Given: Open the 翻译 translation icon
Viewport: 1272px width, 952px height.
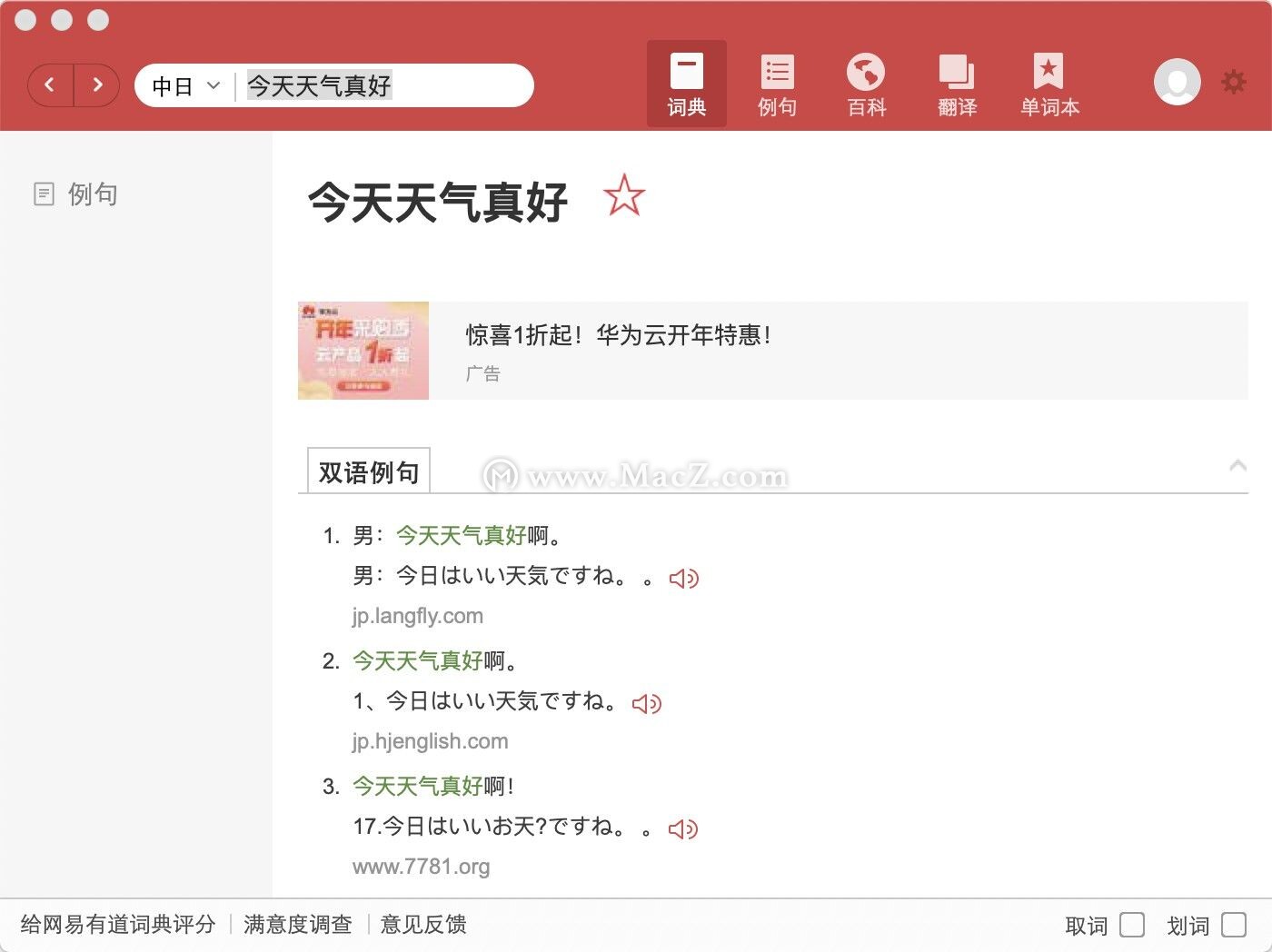Looking at the screenshot, I should (x=957, y=84).
